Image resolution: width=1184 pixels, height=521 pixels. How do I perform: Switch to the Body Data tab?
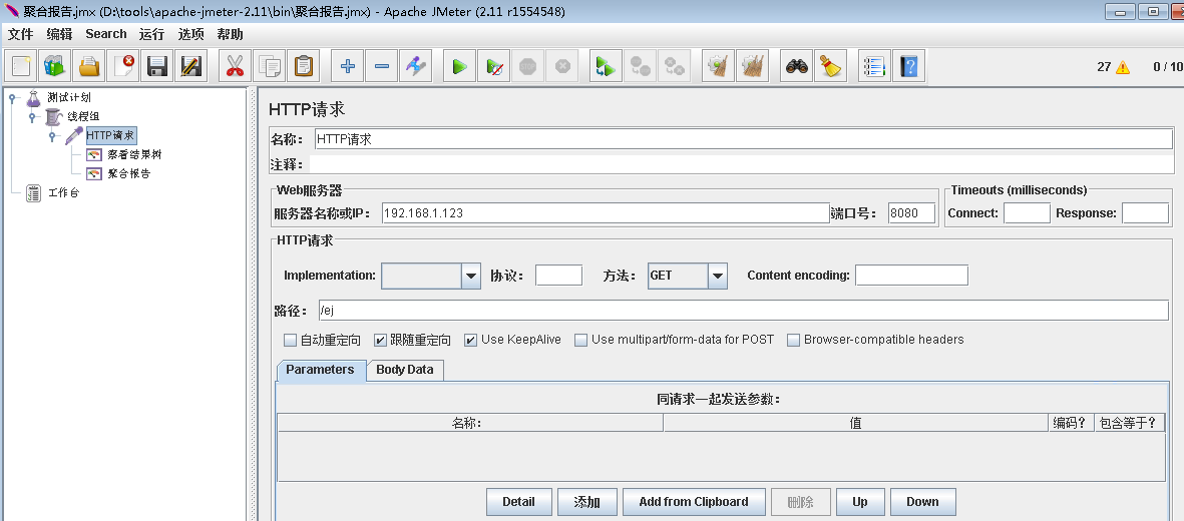click(405, 371)
